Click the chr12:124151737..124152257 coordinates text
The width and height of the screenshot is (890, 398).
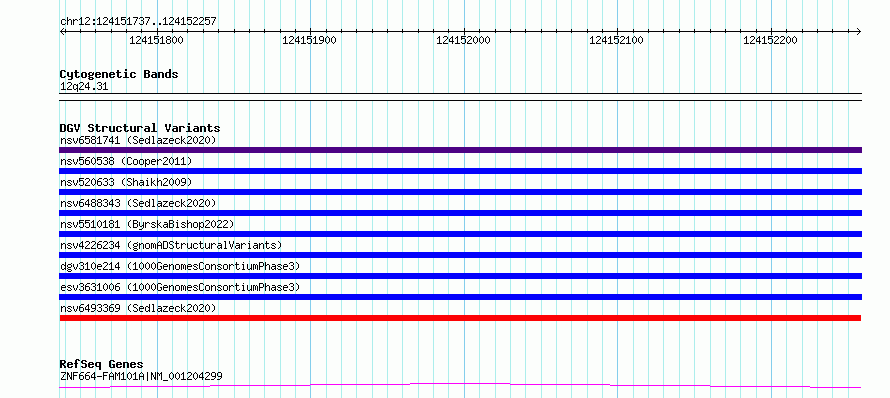[x=138, y=22]
